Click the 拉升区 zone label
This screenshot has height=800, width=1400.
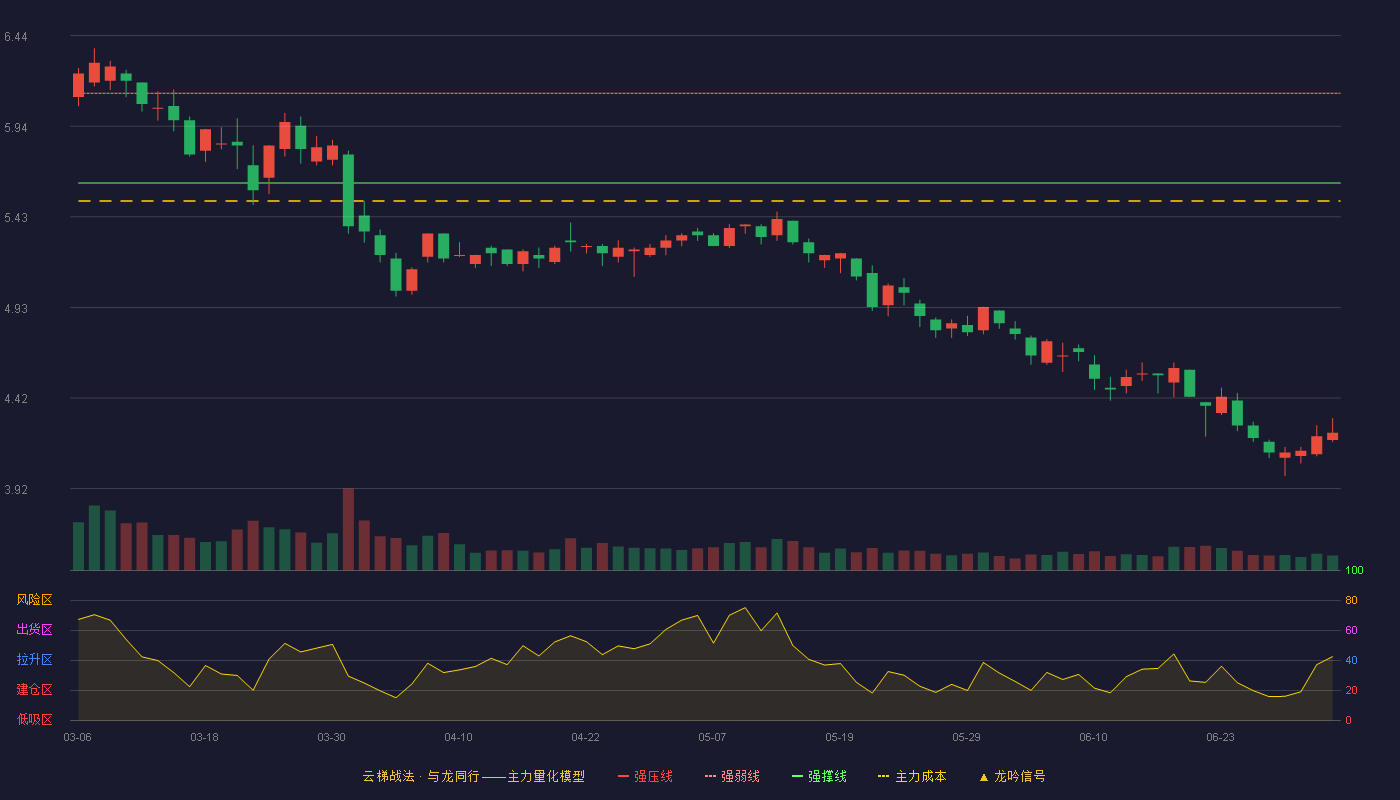coord(34,660)
